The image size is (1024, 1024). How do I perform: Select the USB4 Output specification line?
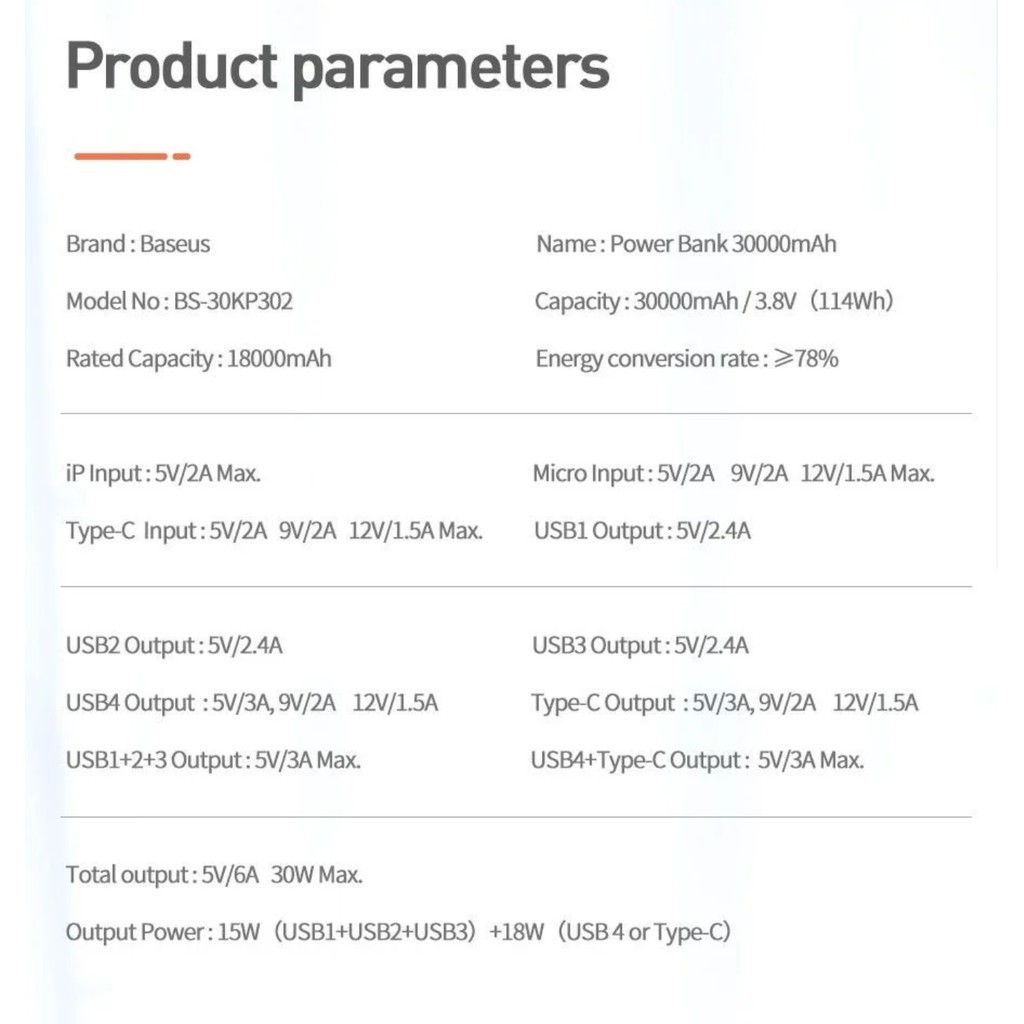click(x=252, y=703)
